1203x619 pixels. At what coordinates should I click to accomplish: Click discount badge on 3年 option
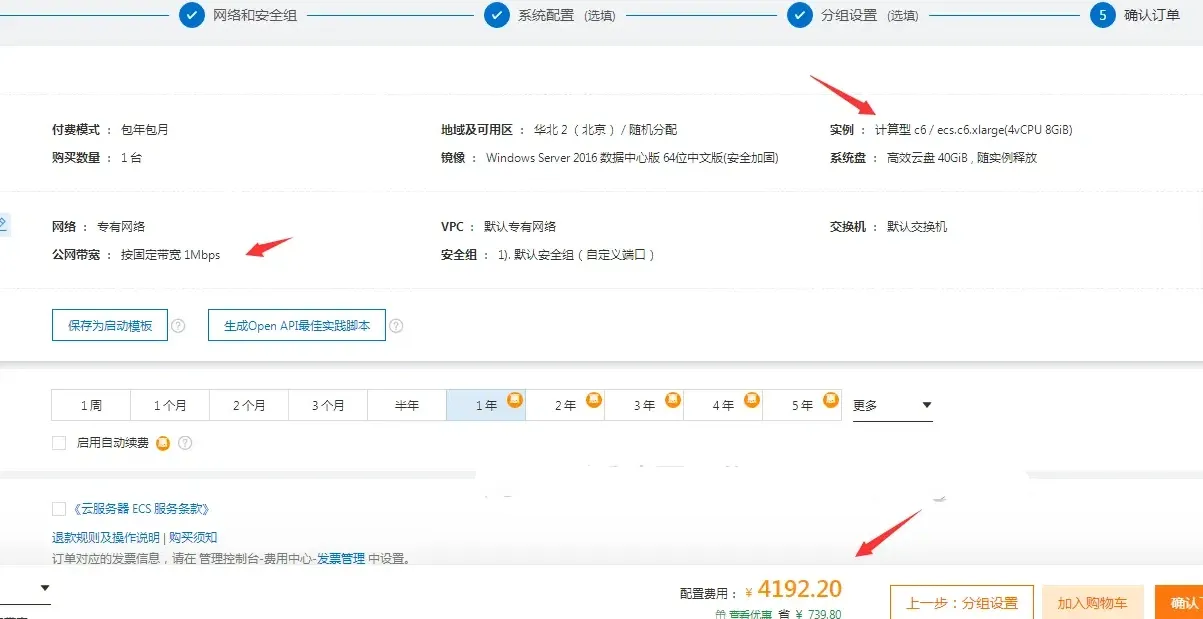pyautogui.click(x=672, y=399)
